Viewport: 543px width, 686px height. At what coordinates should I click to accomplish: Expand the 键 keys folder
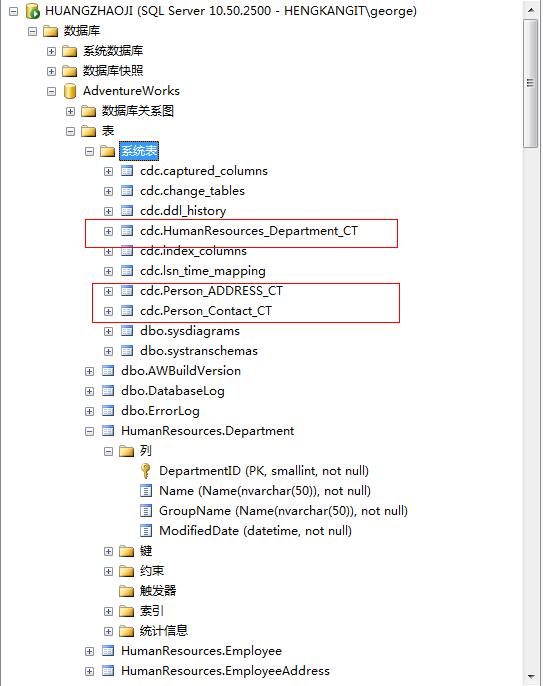point(109,552)
